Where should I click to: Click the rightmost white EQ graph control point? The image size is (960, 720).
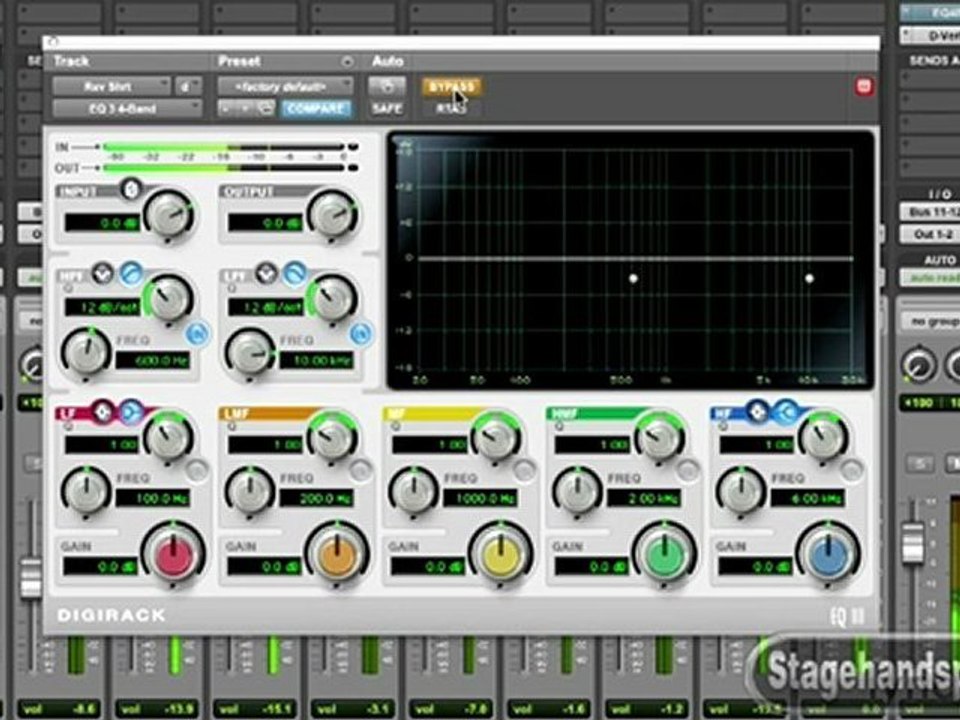point(809,279)
